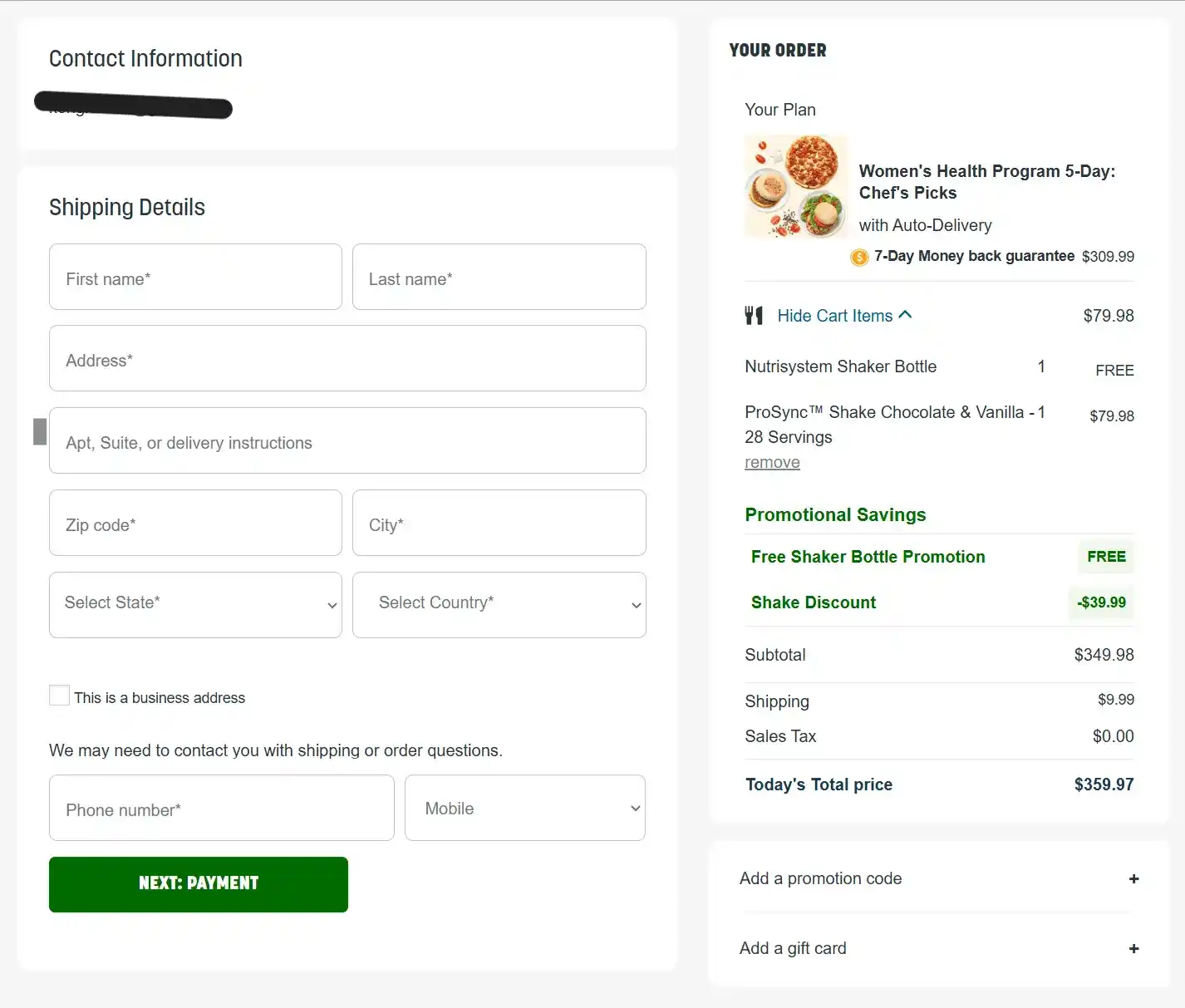This screenshot has height=1008, width=1185.
Task: Click inside the Zip code field
Action: pyautogui.click(x=194, y=524)
